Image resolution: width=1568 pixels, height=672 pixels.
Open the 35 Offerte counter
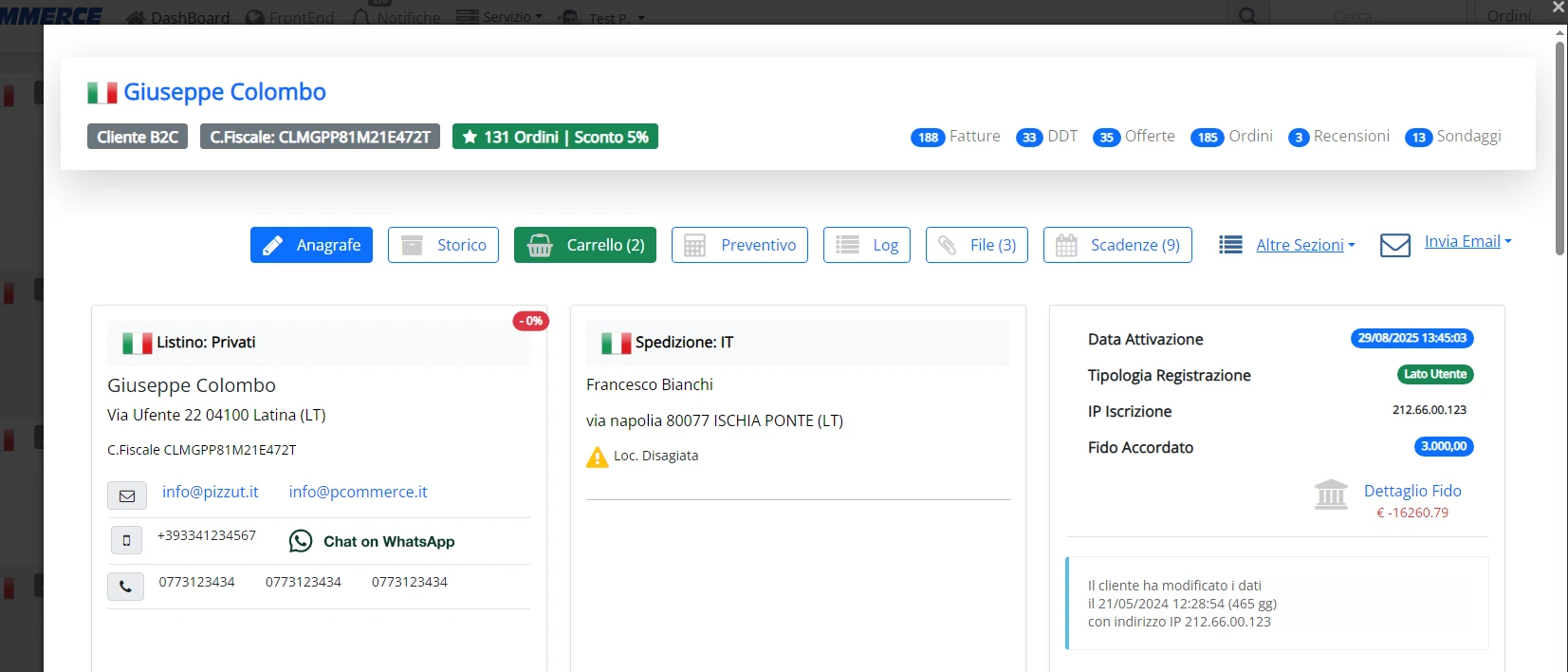coord(1134,137)
